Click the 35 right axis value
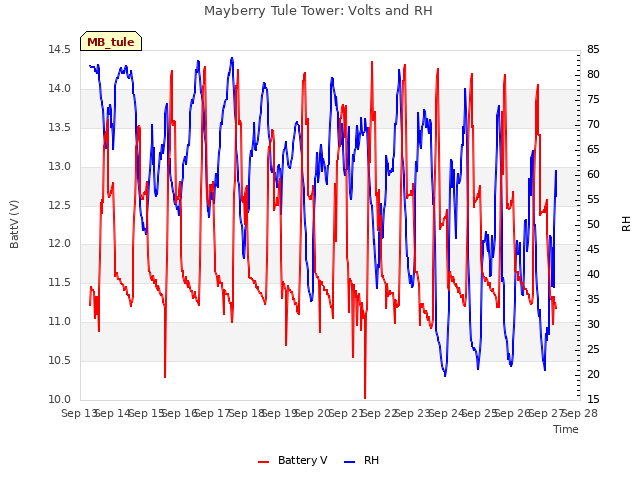Image resolution: width=640 pixels, height=480 pixels. [593, 300]
